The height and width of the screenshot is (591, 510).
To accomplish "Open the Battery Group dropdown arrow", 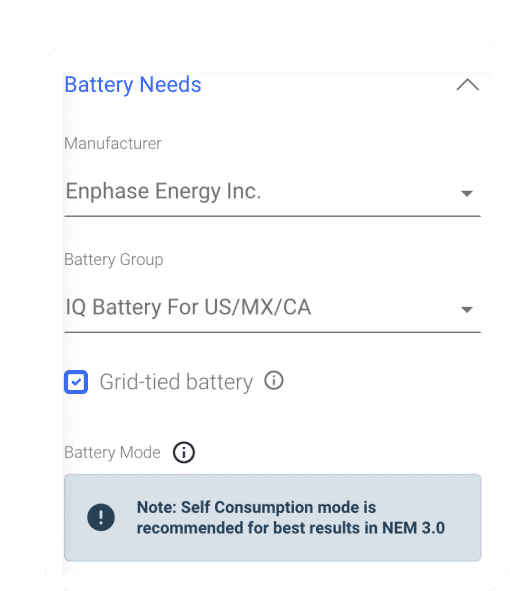I will click(467, 309).
